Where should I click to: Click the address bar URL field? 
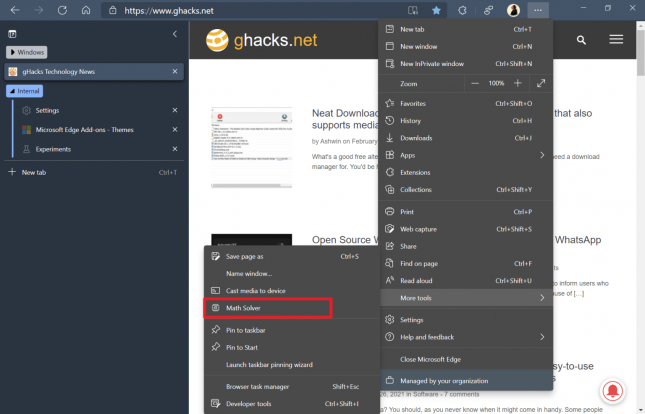tap(250, 10)
